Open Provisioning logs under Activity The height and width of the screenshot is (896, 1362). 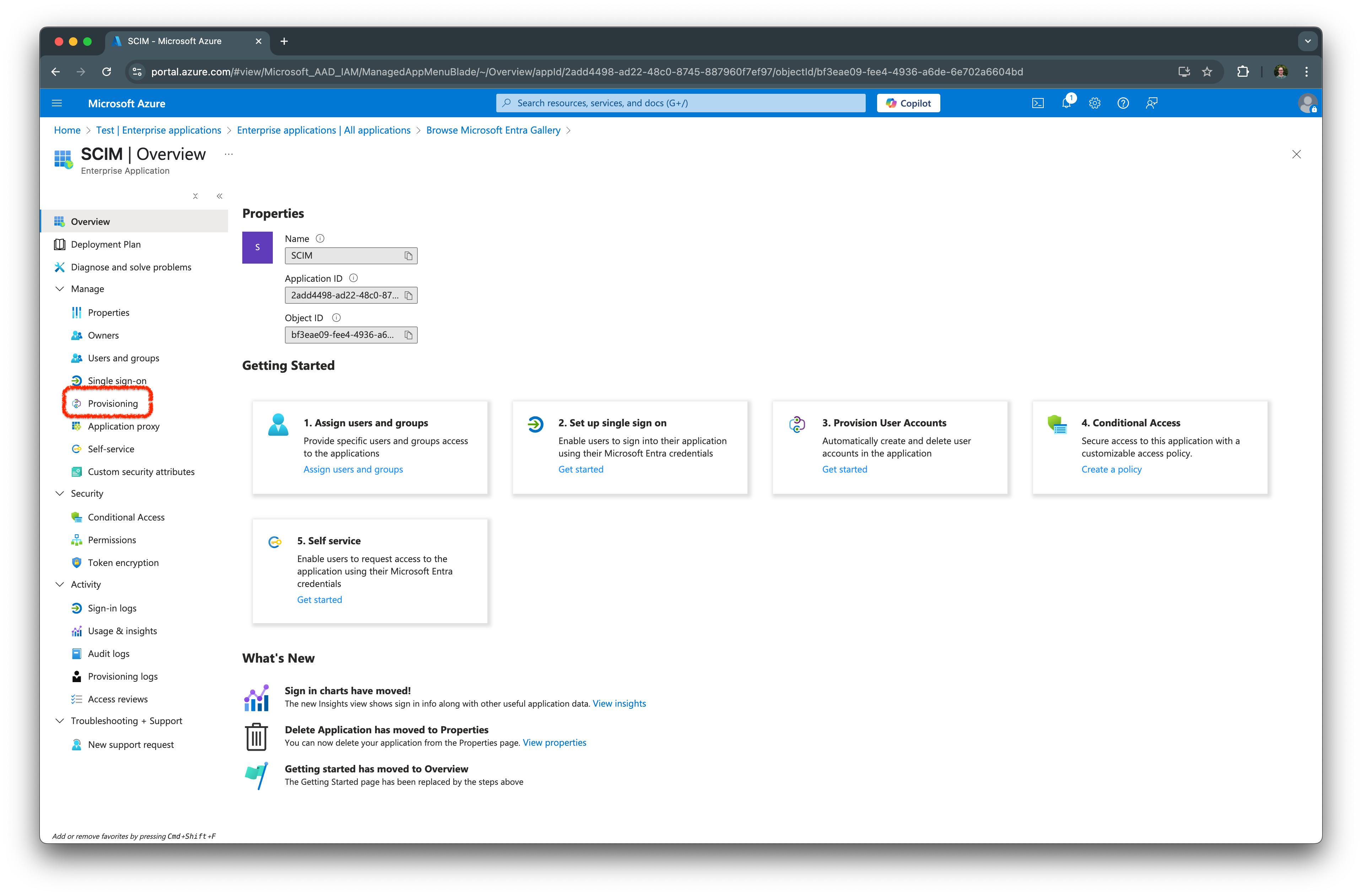123,676
